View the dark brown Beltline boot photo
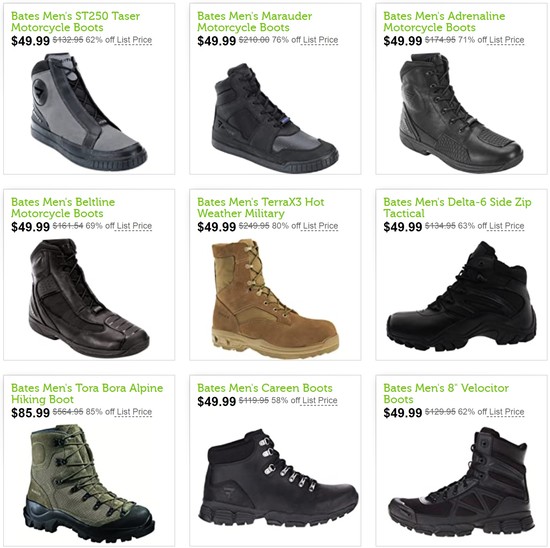 (x=89, y=298)
